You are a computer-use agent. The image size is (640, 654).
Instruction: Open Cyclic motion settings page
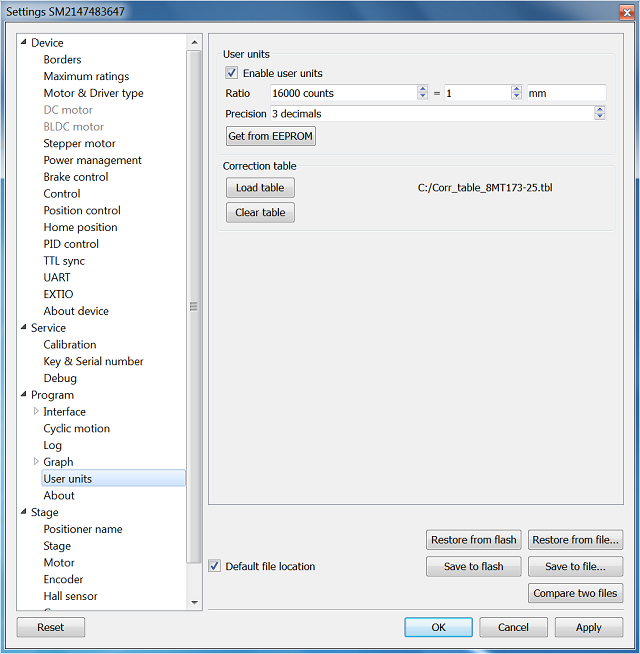[x=77, y=428]
